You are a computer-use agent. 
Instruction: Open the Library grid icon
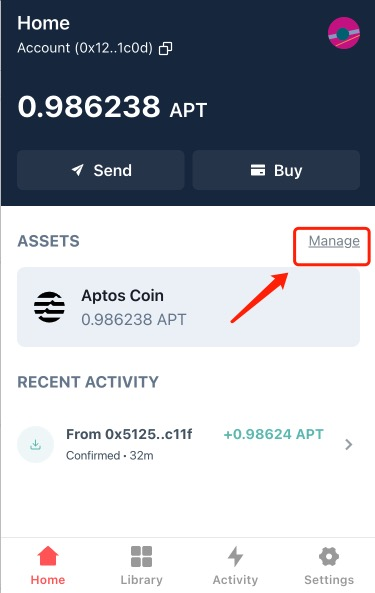tap(141, 556)
